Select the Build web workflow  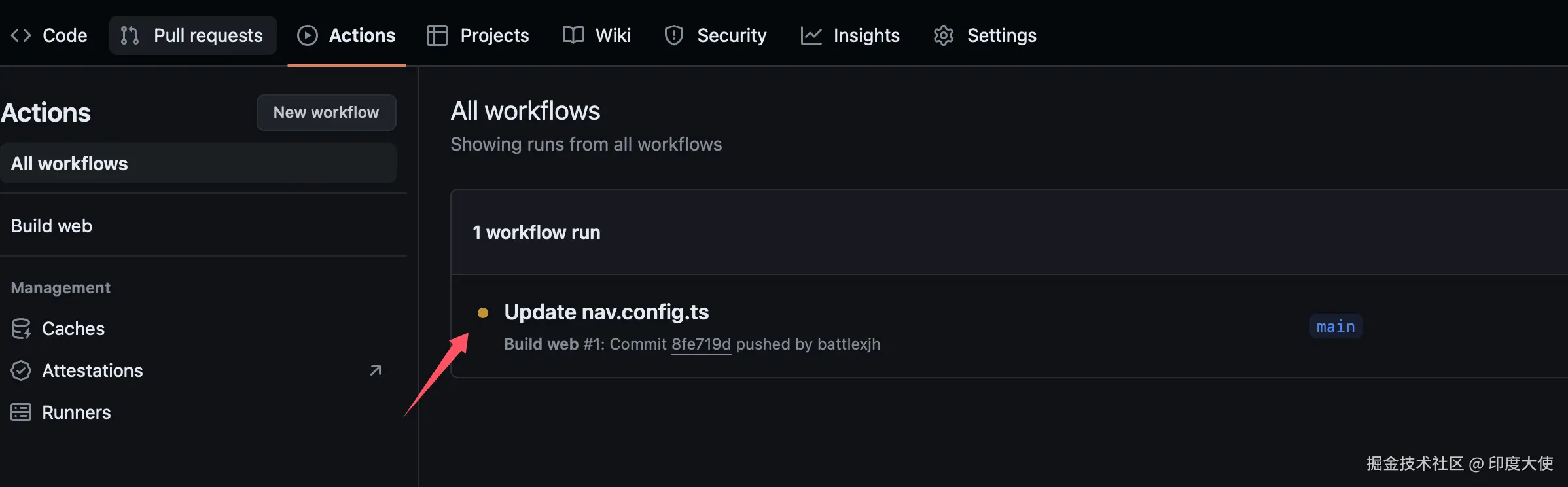pyautogui.click(x=52, y=226)
